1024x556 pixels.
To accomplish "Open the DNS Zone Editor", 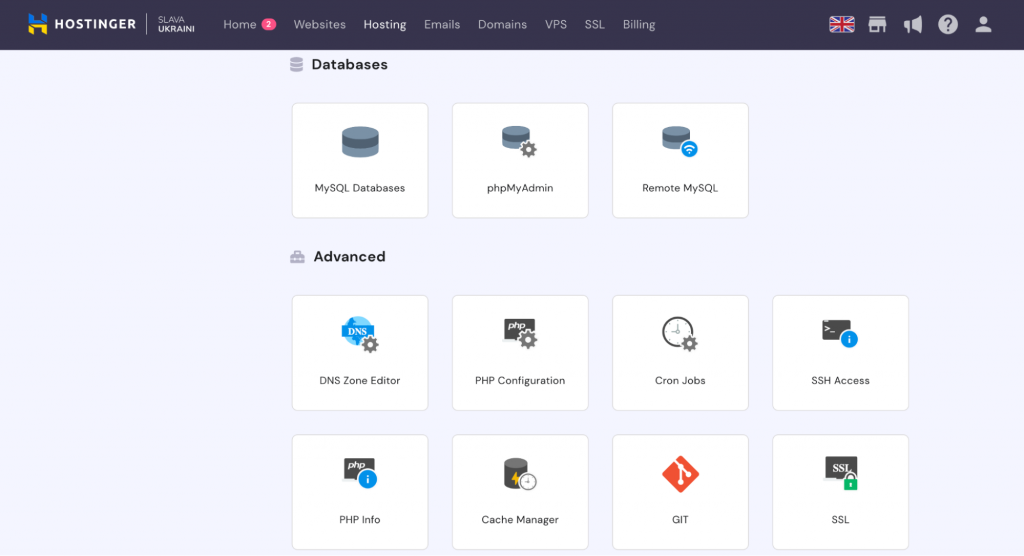I will tap(360, 352).
